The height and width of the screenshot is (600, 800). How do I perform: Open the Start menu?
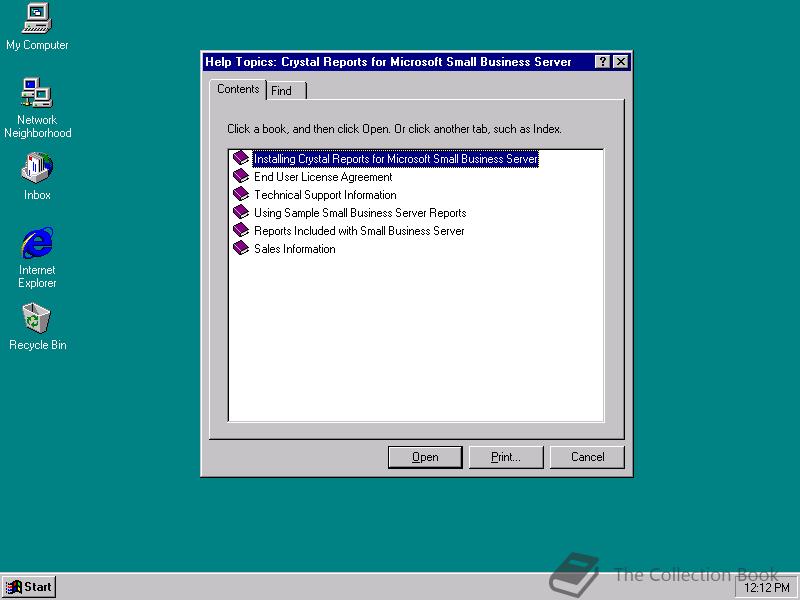point(29,587)
